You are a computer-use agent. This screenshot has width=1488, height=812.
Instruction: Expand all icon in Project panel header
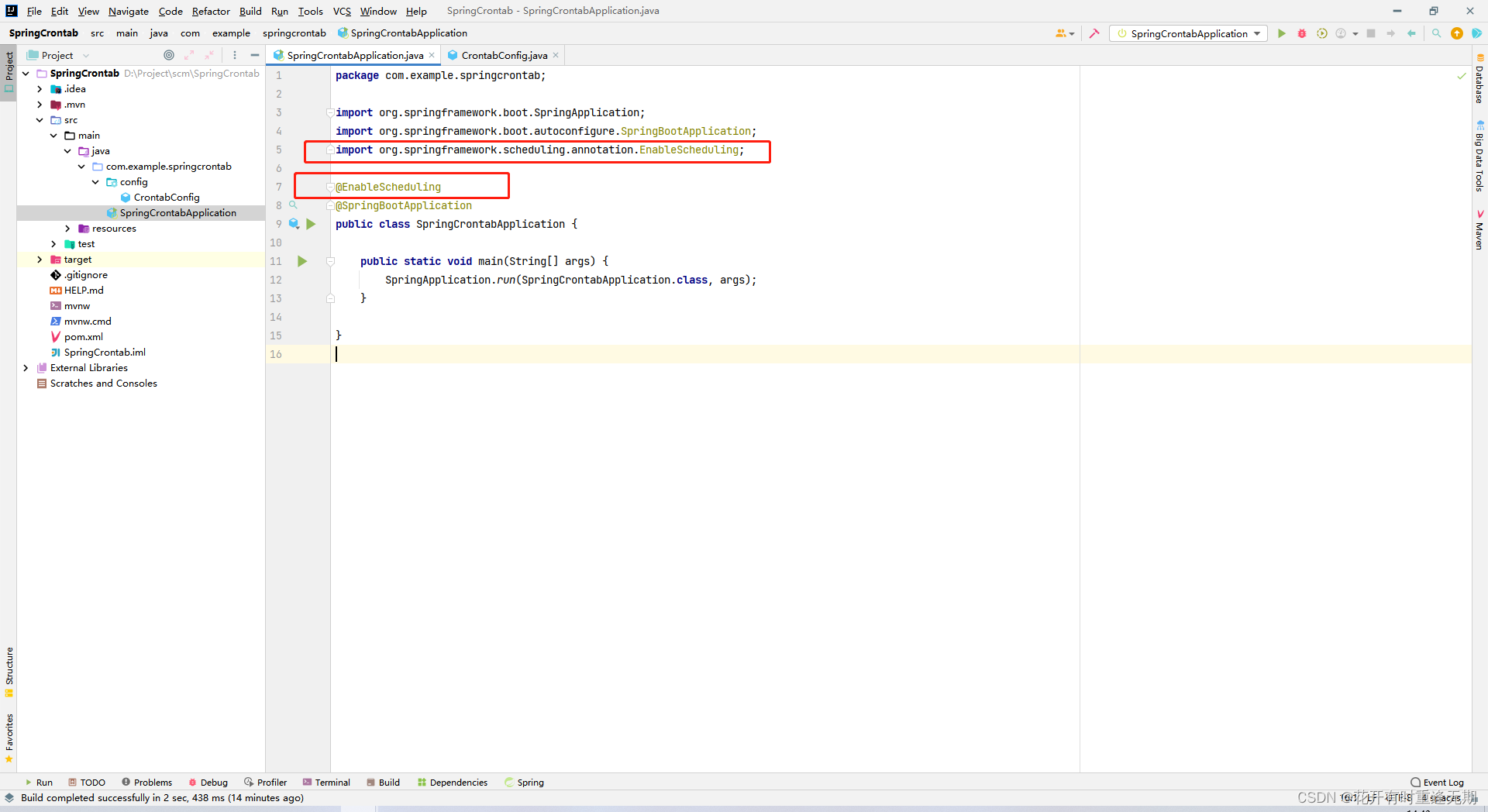189,55
